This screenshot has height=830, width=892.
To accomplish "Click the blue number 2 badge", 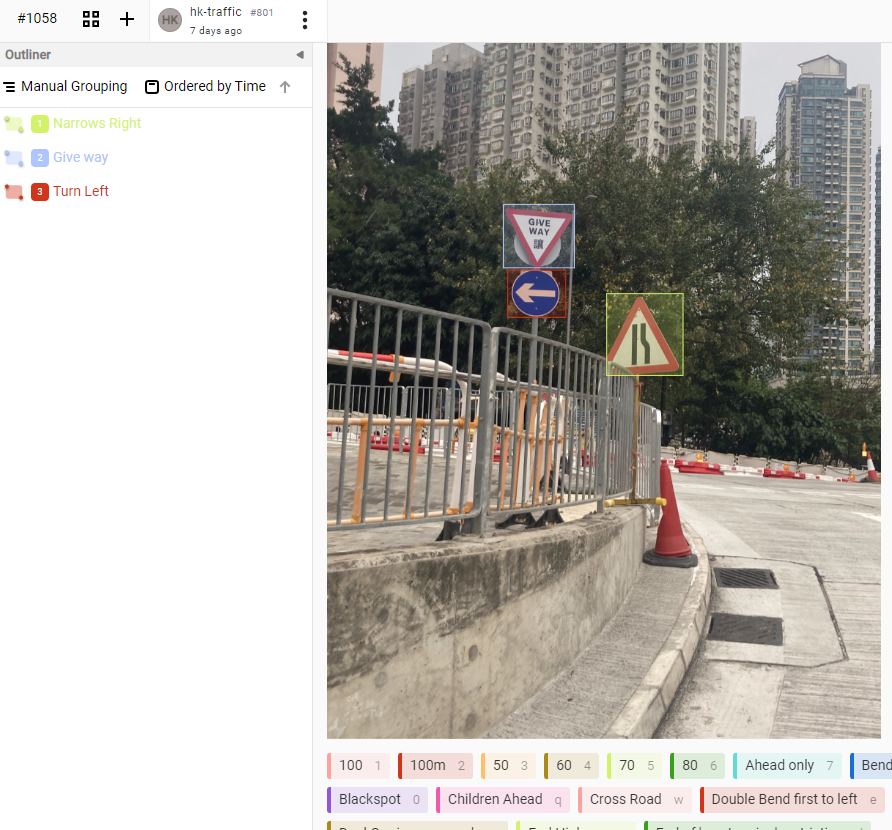I will (40, 158).
